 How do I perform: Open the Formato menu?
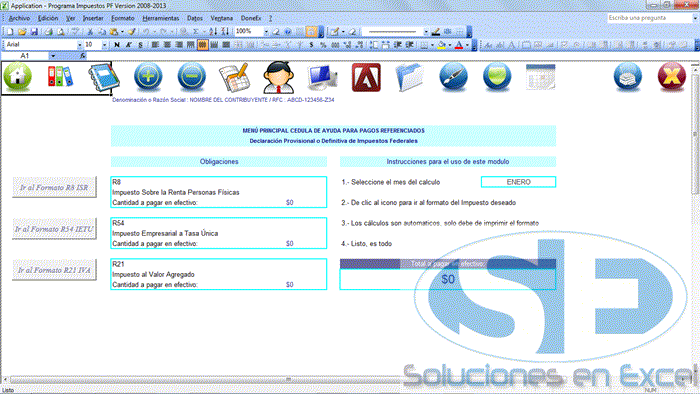pyautogui.click(x=123, y=18)
